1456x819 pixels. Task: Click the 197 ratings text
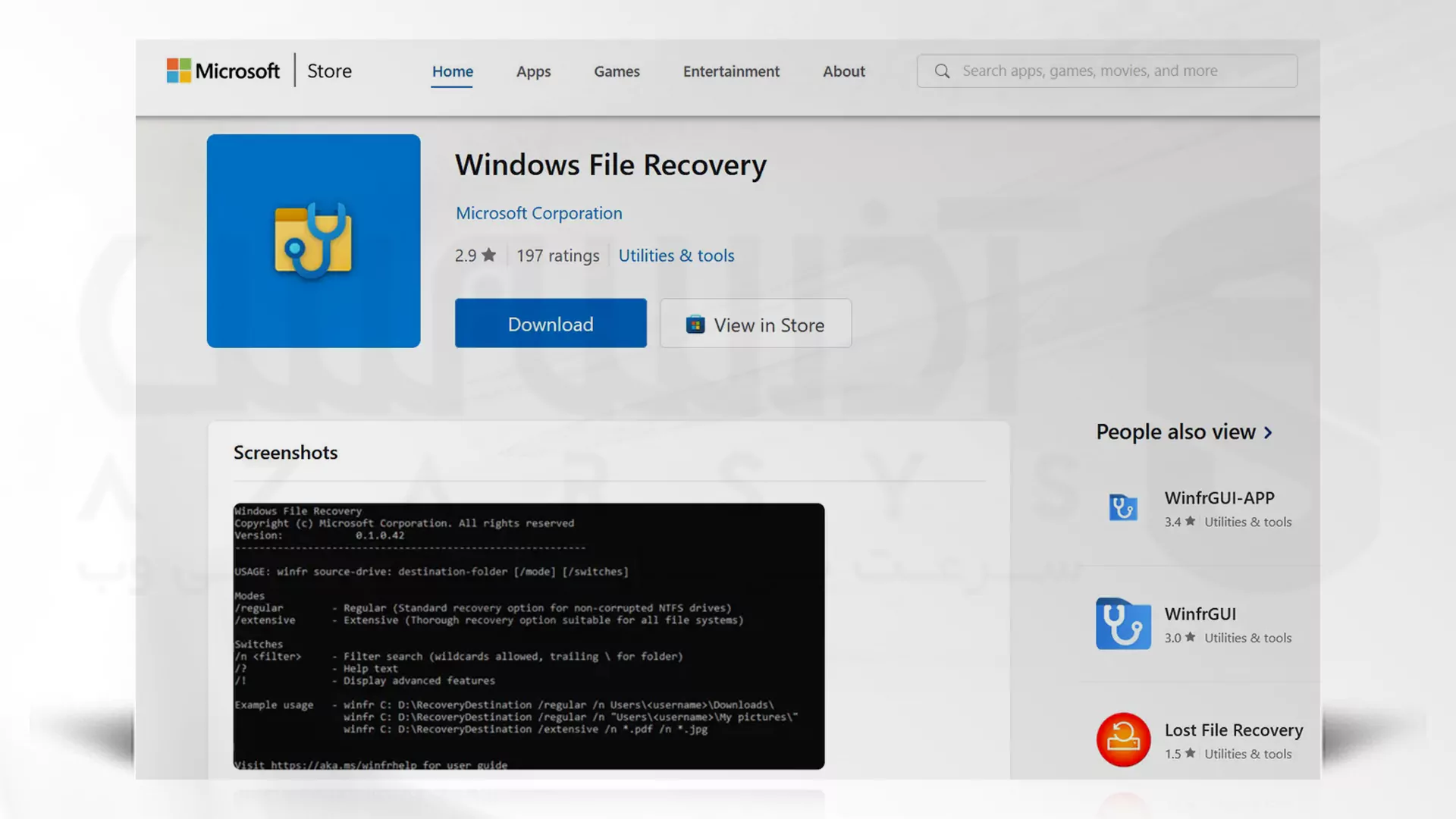tap(558, 256)
